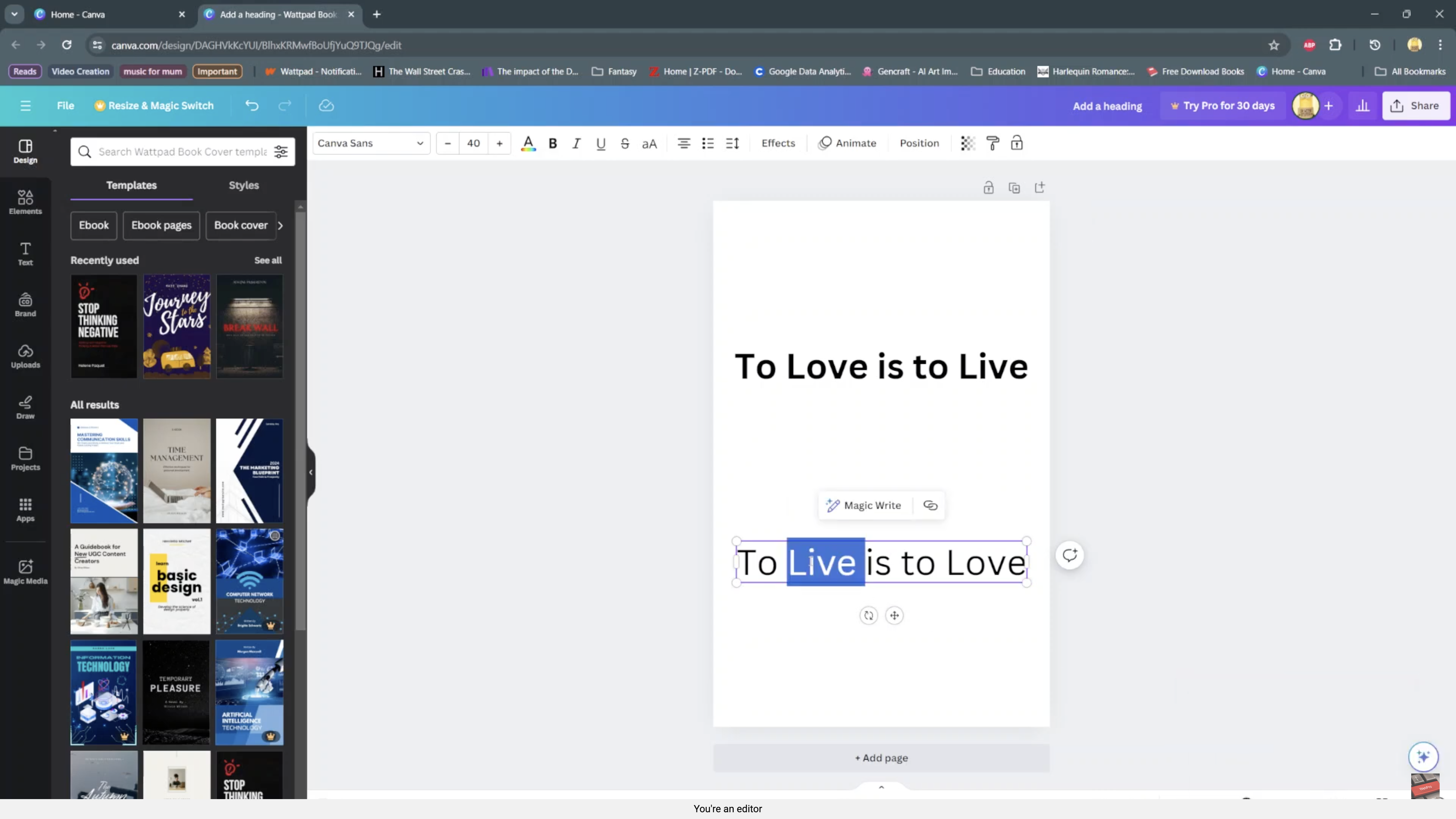Viewport: 1456px width, 819px height.
Task: Open the Effects panel
Action: (778, 144)
